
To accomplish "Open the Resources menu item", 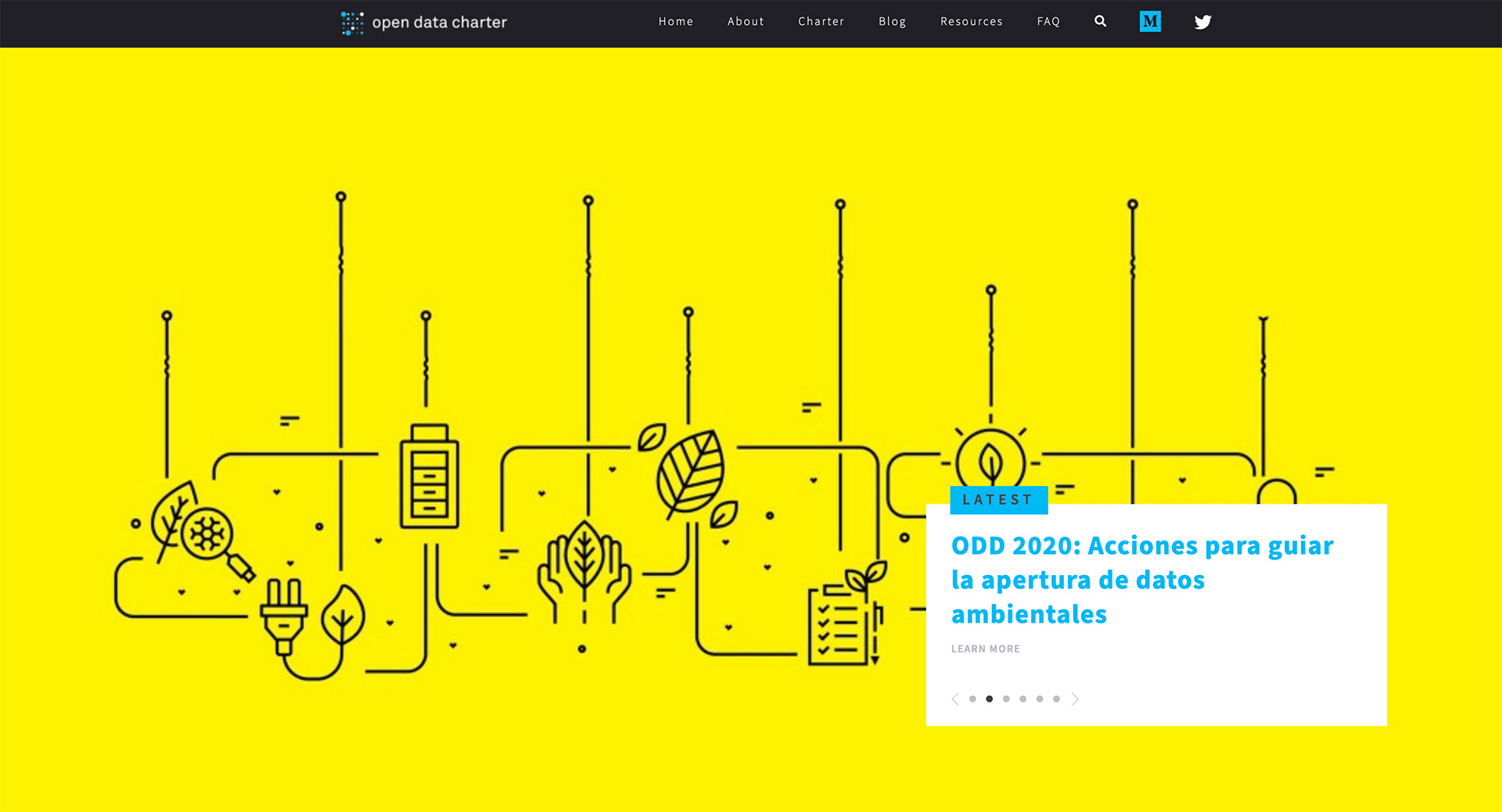I will coord(971,22).
